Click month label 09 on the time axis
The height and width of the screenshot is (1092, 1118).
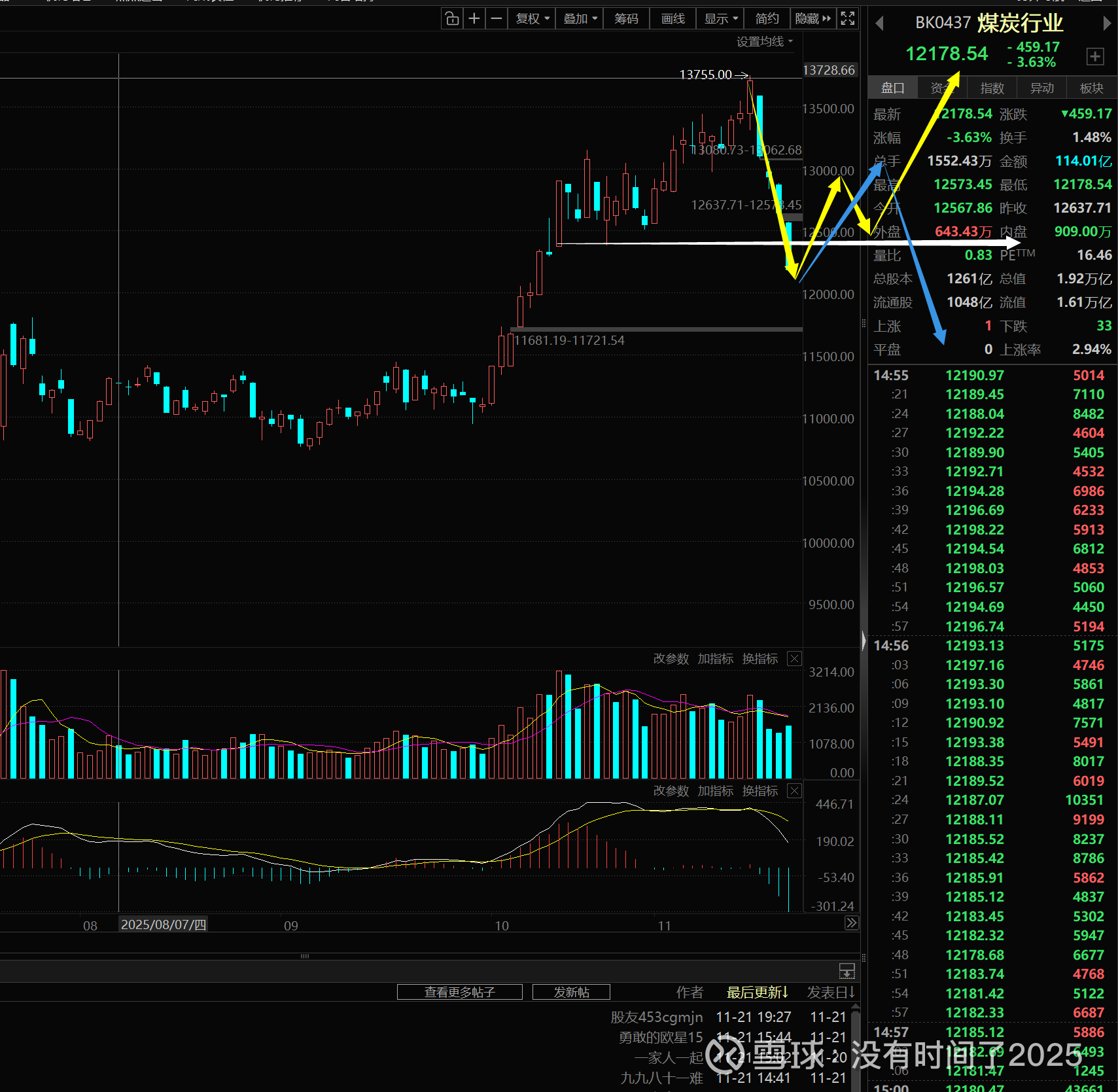pos(291,926)
